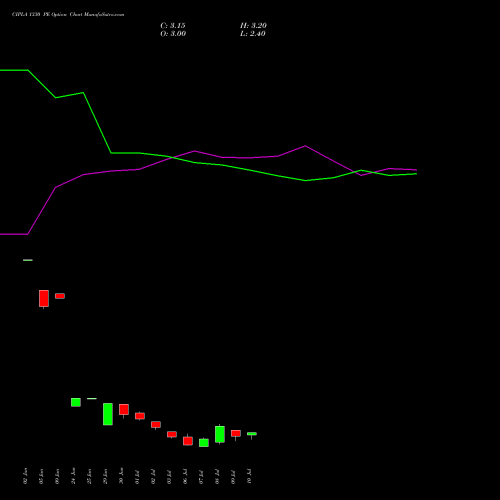Select the low value L: 2.40
The image size is (500, 500).
pos(253,34)
